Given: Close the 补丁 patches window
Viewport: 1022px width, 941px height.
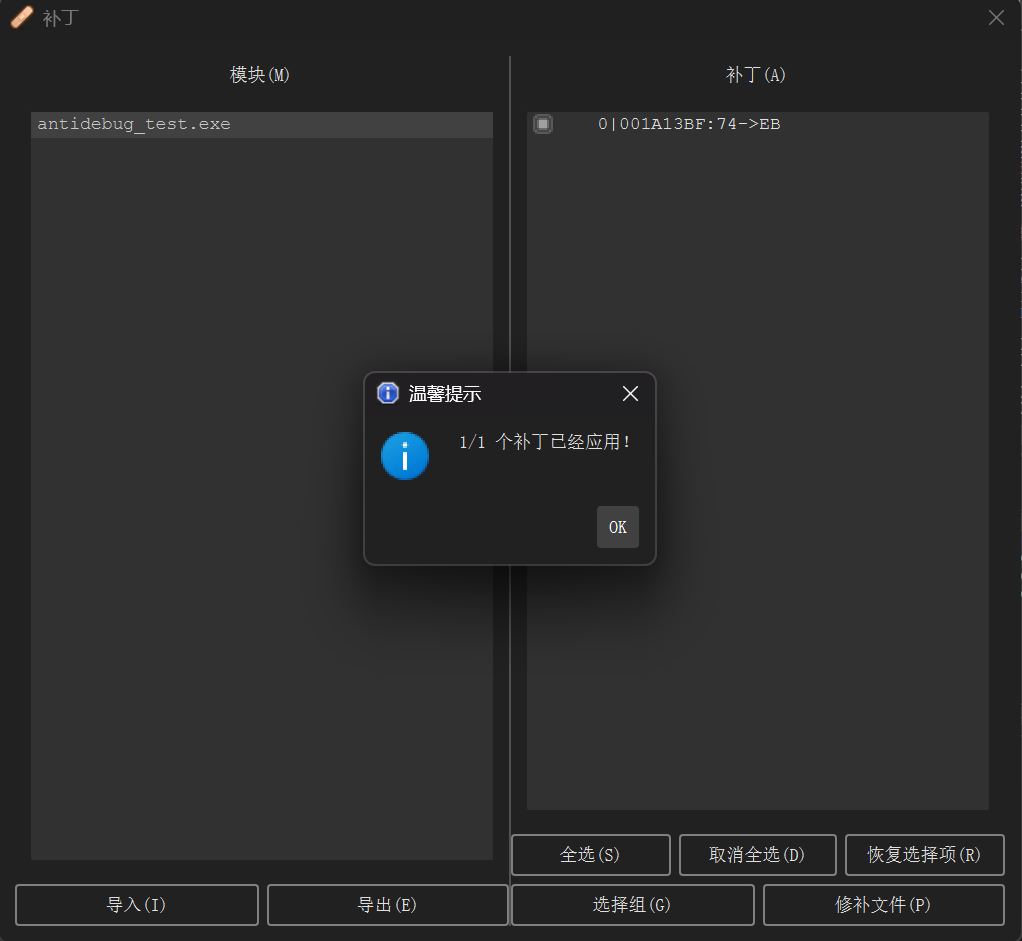Looking at the screenshot, I should pos(996,18).
